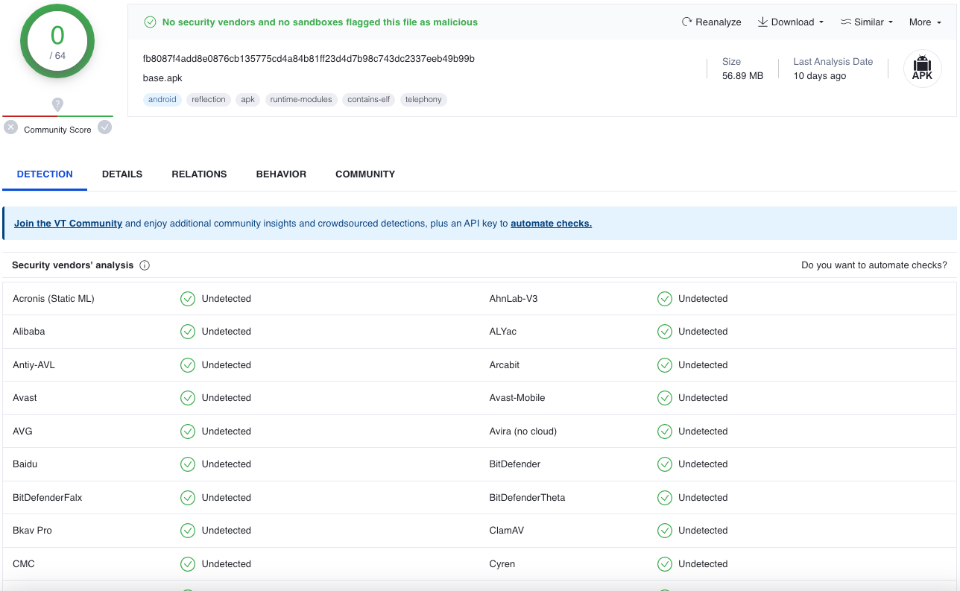Click the check icon in the Avira row
The height and width of the screenshot is (591, 960).
664,431
